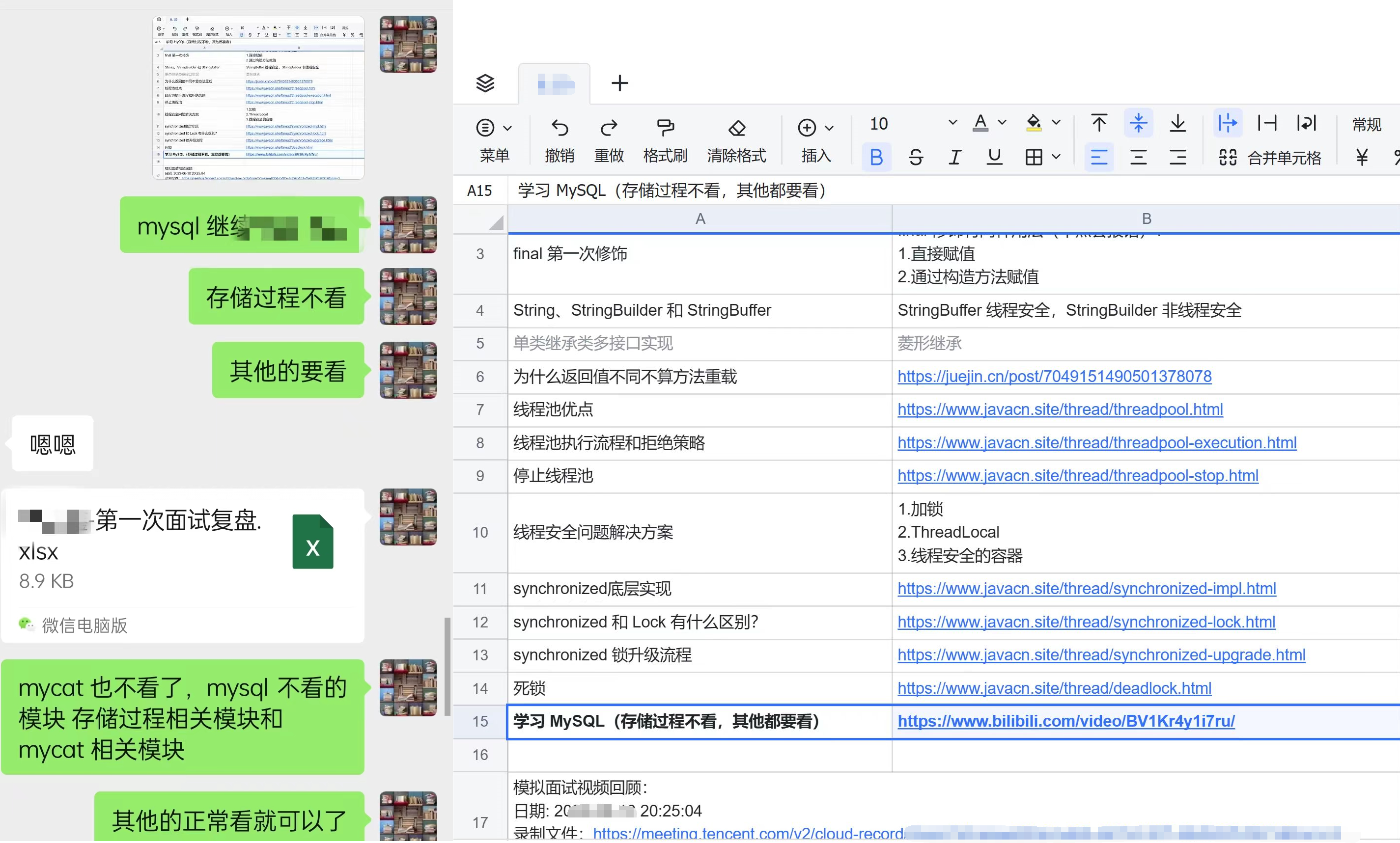Expand the 插入 dropdown arrow
The width and height of the screenshot is (1400, 843).
click(x=830, y=128)
